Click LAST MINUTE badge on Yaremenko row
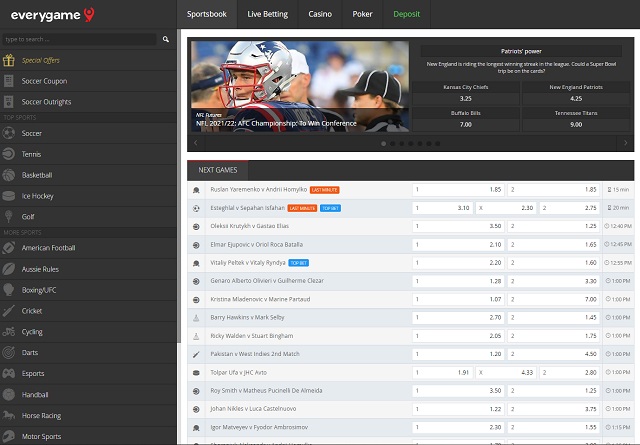Viewport: 640px width, 445px height. click(x=324, y=190)
